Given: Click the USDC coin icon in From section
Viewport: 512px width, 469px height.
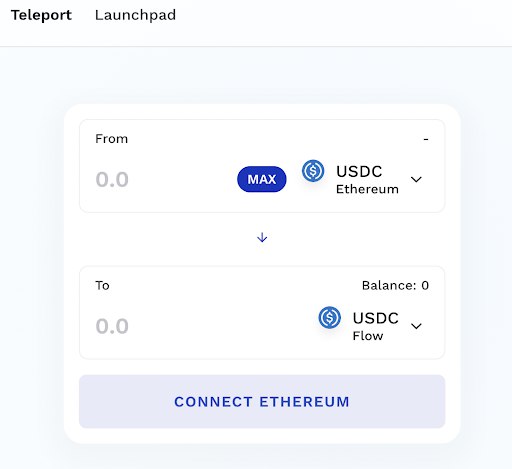Looking at the screenshot, I should coord(313,171).
